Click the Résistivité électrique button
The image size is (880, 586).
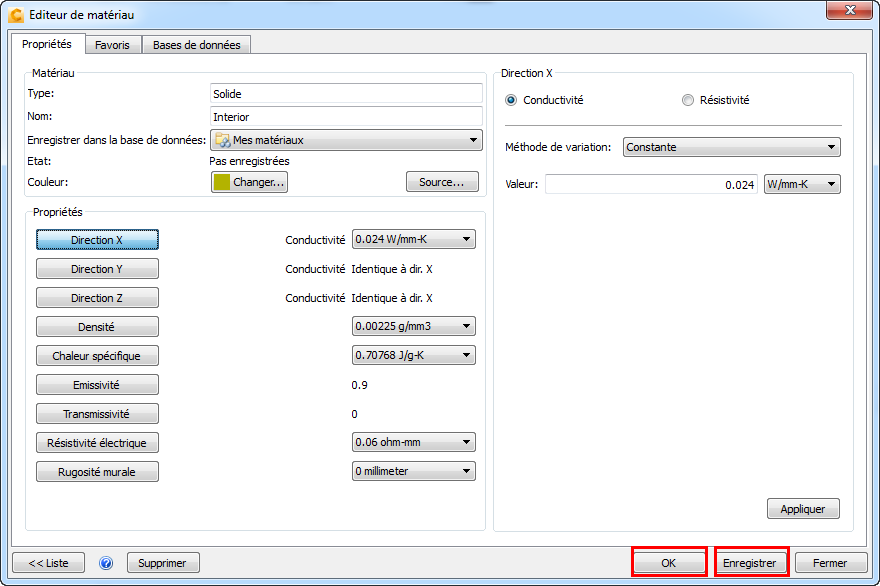click(97, 443)
